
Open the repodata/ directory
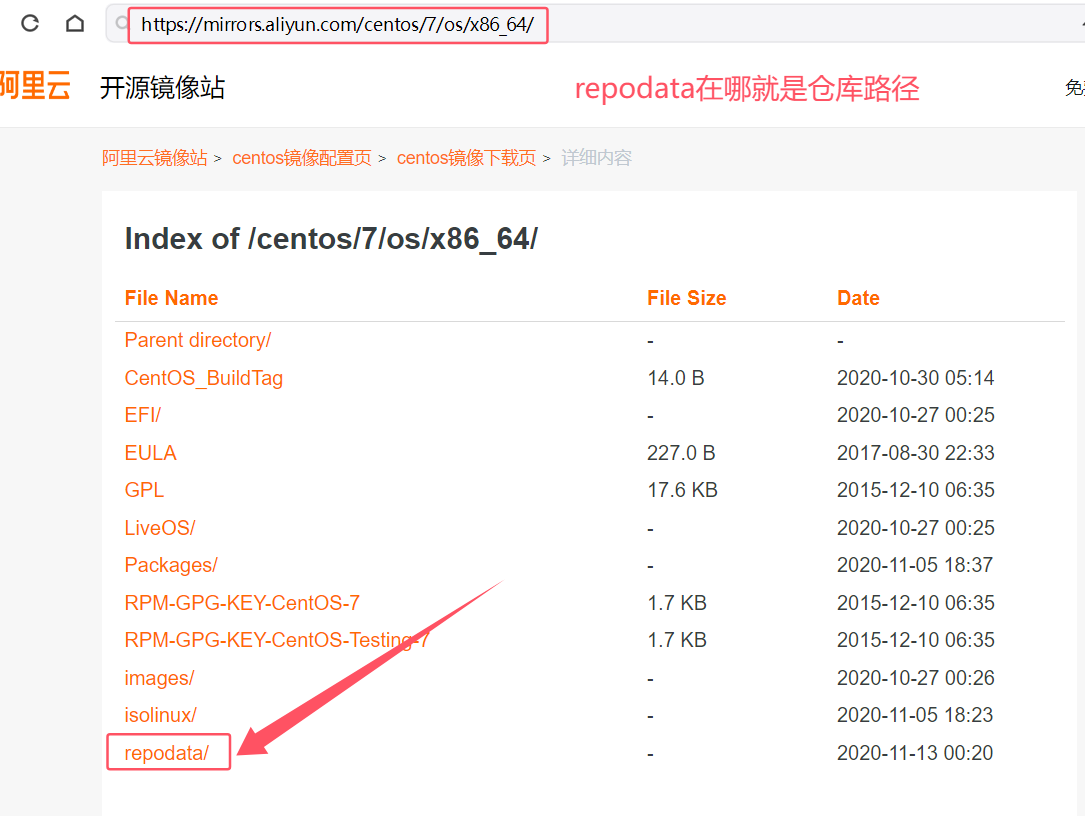[167, 752]
